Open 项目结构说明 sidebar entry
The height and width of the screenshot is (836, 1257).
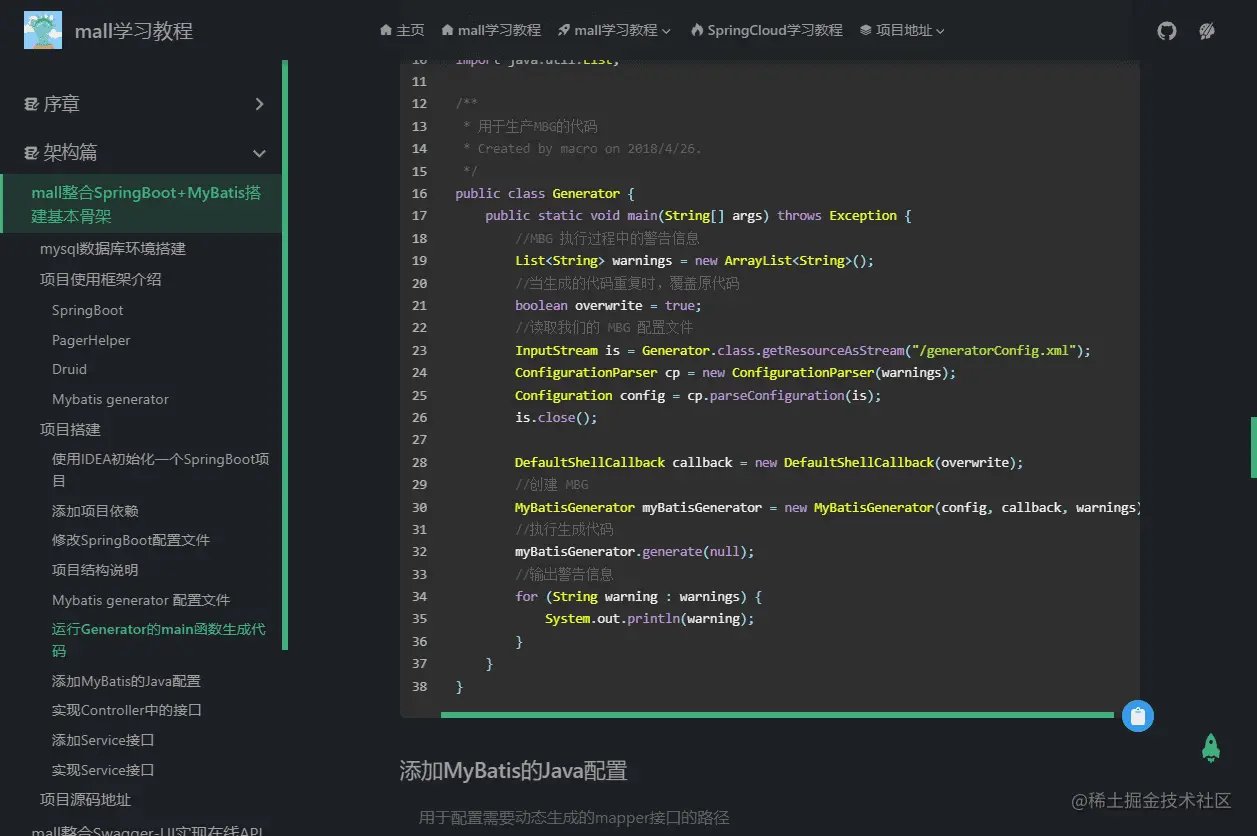point(95,570)
